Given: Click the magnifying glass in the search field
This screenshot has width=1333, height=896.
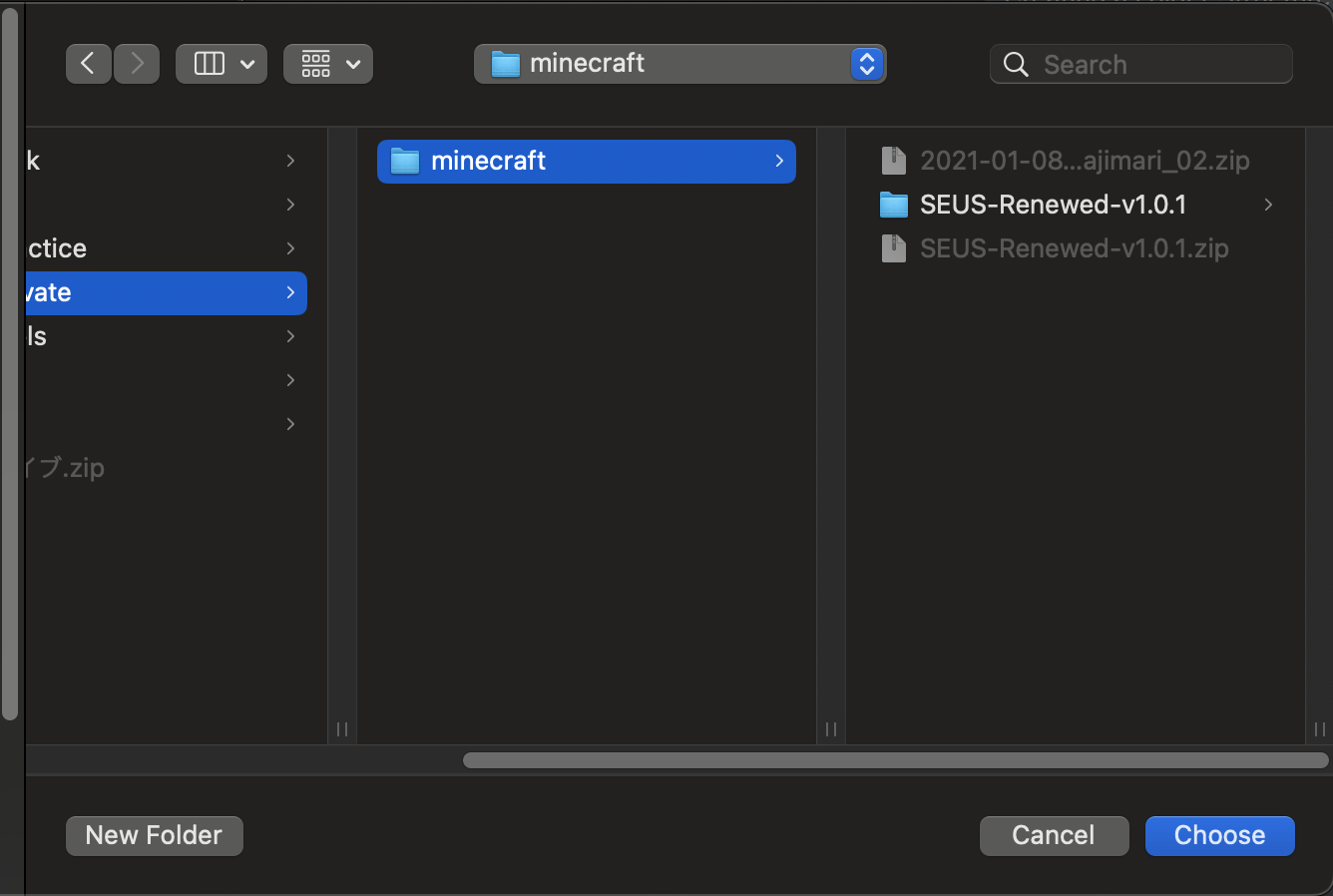Looking at the screenshot, I should point(1015,64).
